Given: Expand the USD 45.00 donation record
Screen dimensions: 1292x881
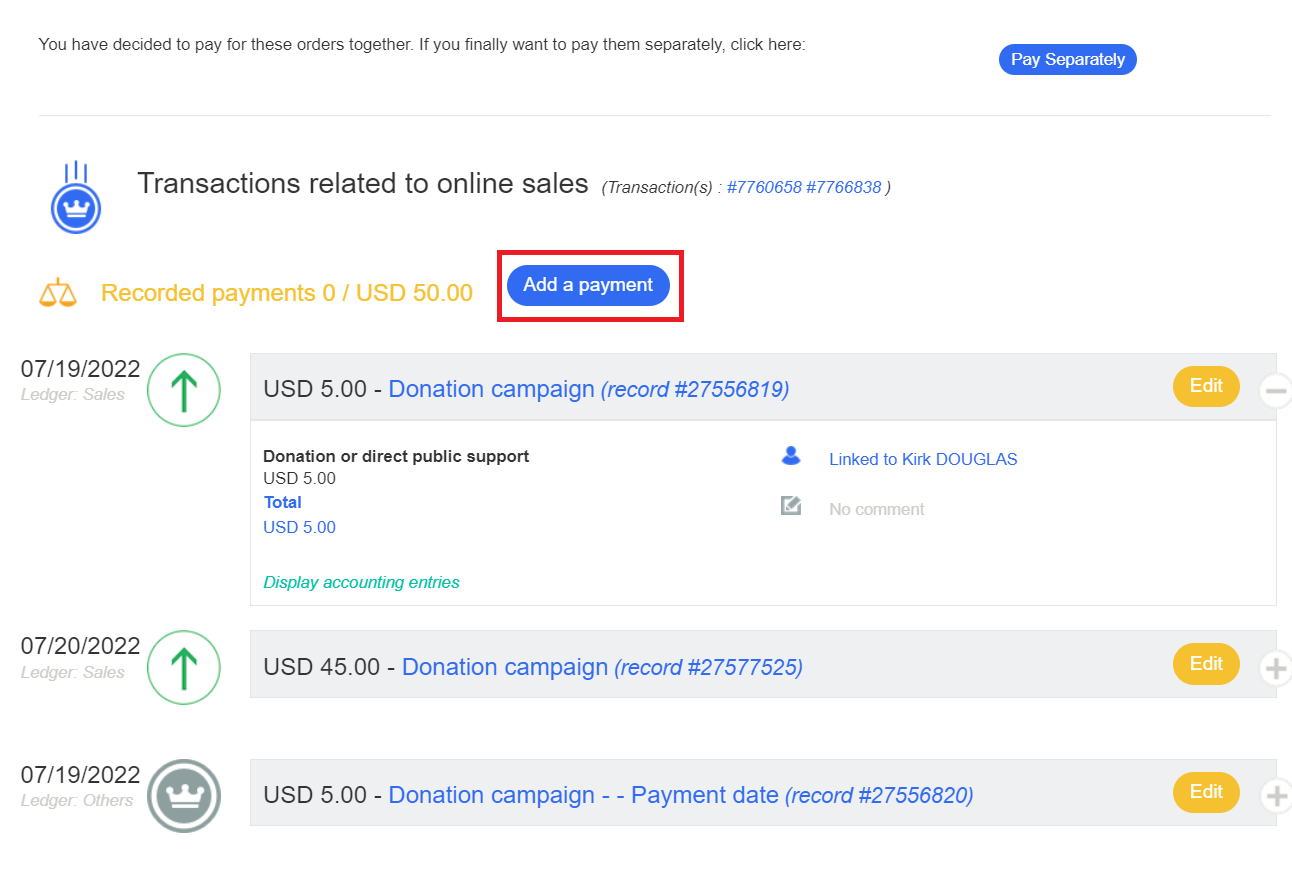Looking at the screenshot, I should click(1274, 667).
